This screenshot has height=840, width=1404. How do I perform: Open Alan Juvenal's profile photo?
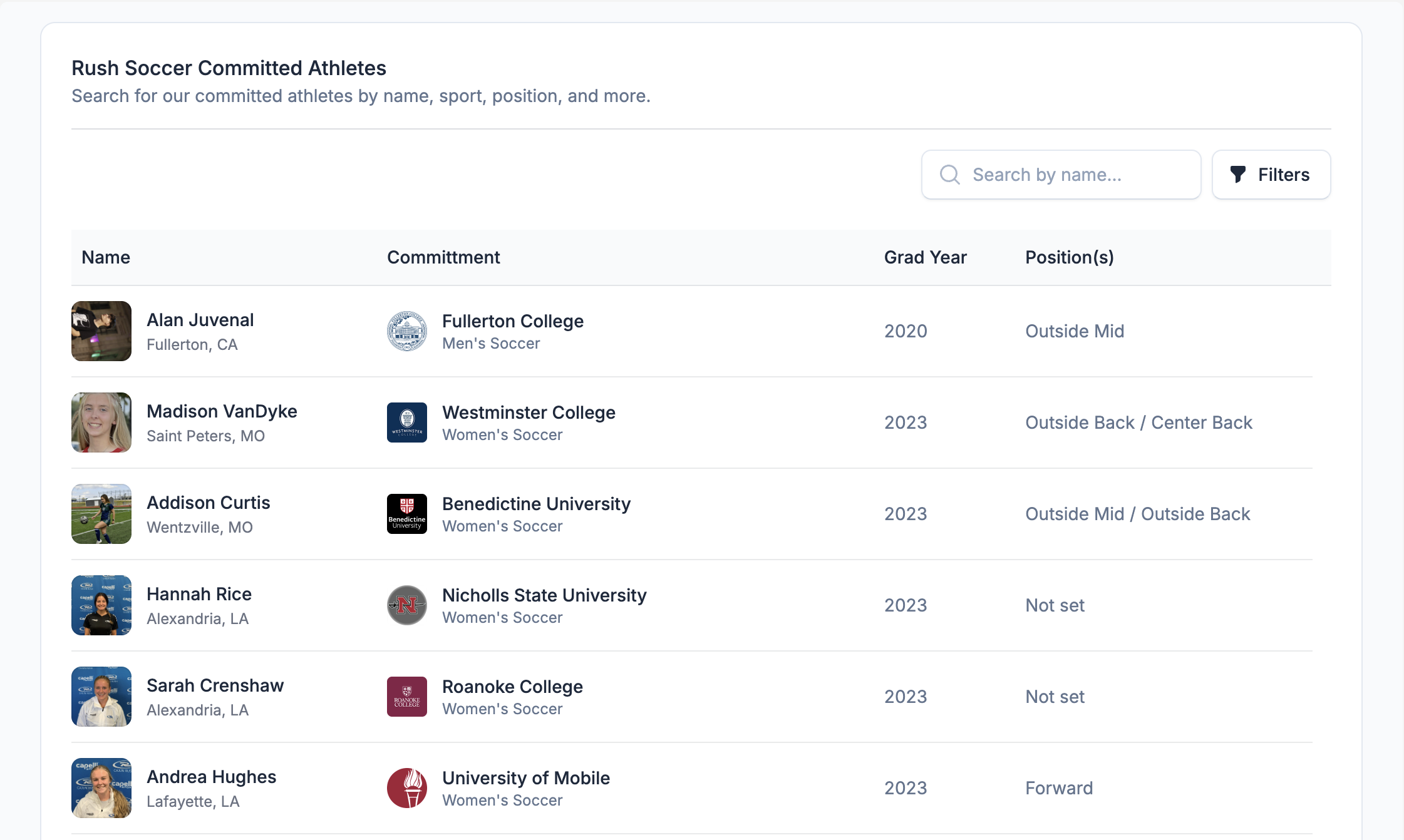(x=101, y=331)
